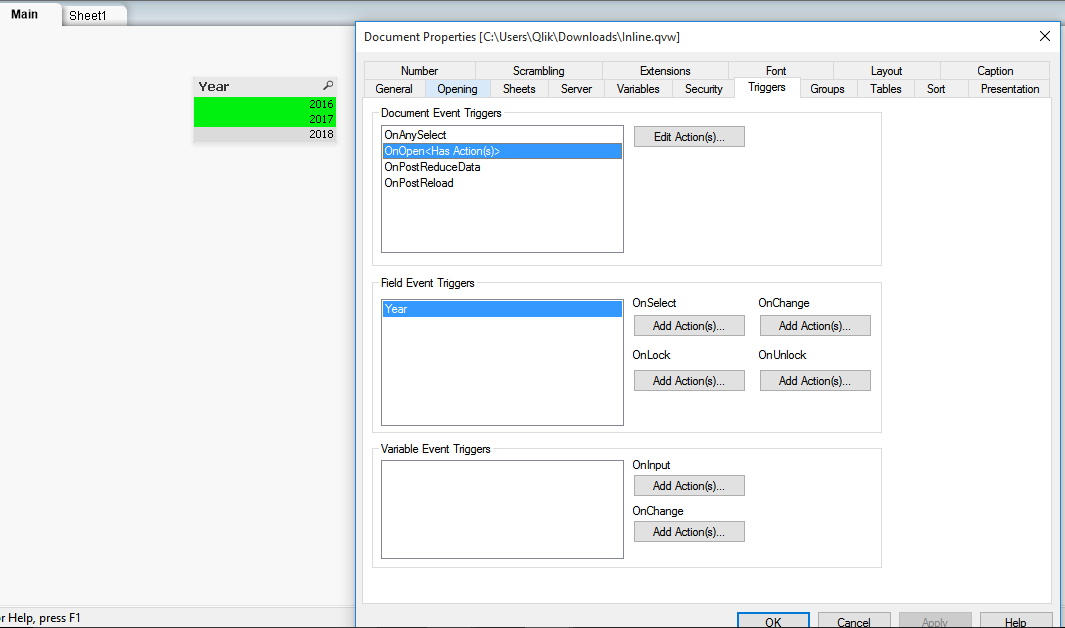Screen dimensions: 1065x628
Task: Cancel the Document Properties dialog
Action: tap(854, 621)
